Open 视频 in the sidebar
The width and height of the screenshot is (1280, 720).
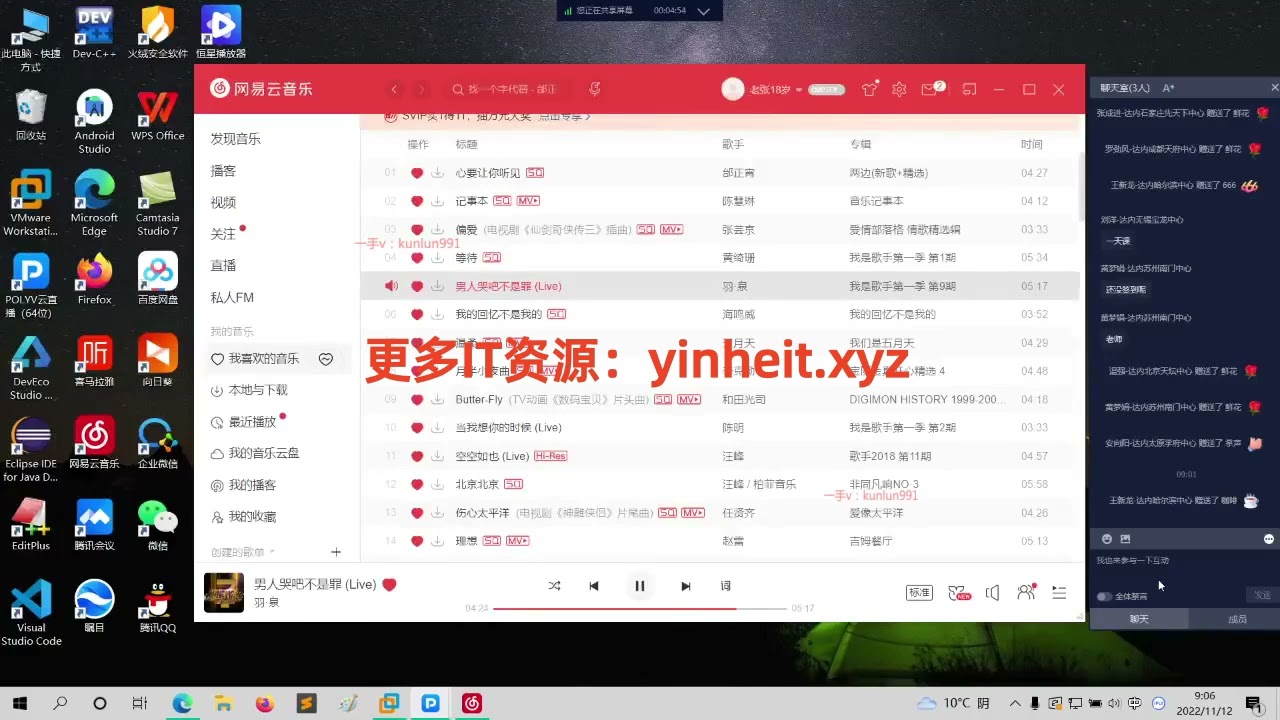[x=223, y=203]
